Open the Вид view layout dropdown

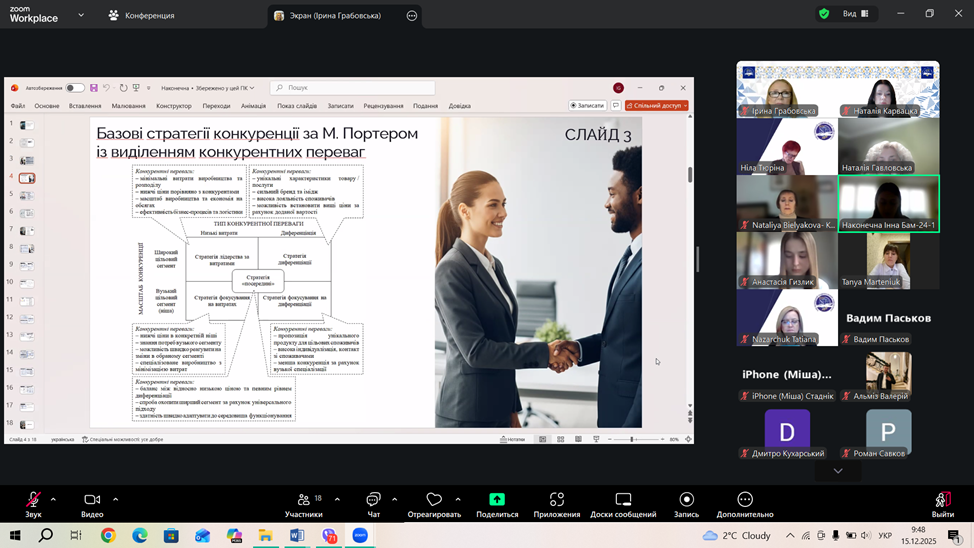coord(855,14)
